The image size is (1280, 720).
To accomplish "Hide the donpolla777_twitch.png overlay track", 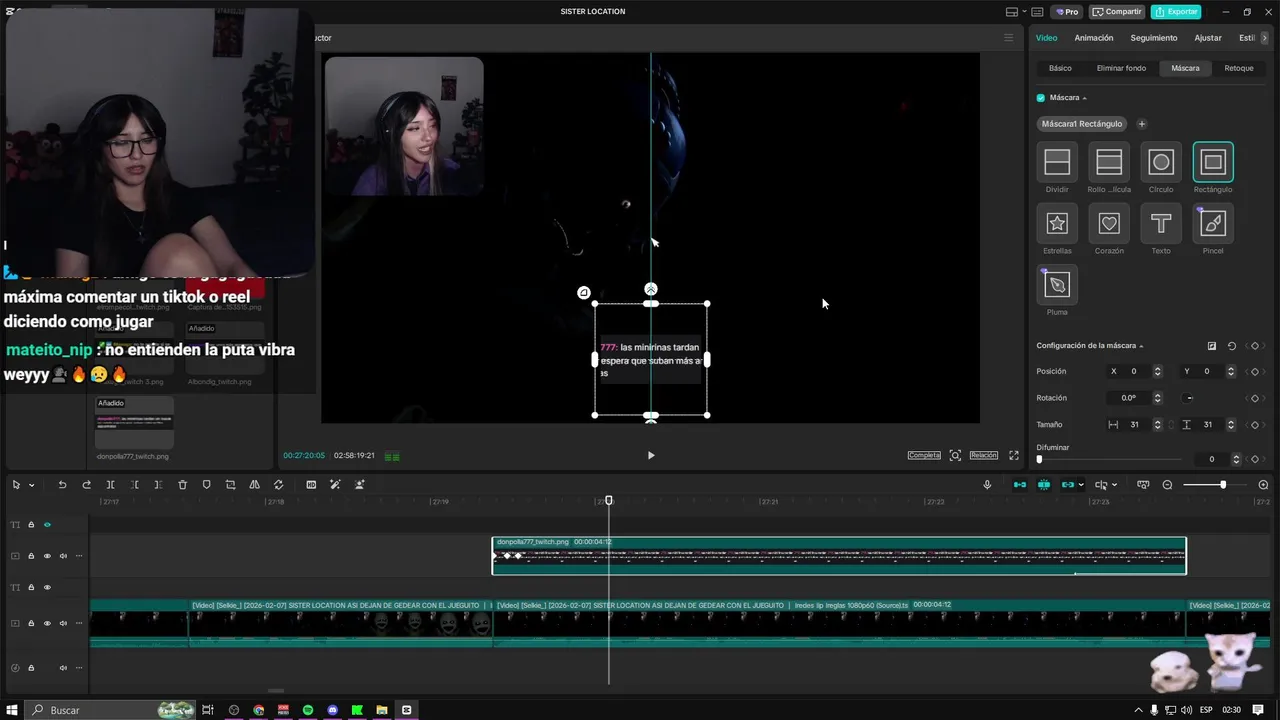I will point(46,556).
